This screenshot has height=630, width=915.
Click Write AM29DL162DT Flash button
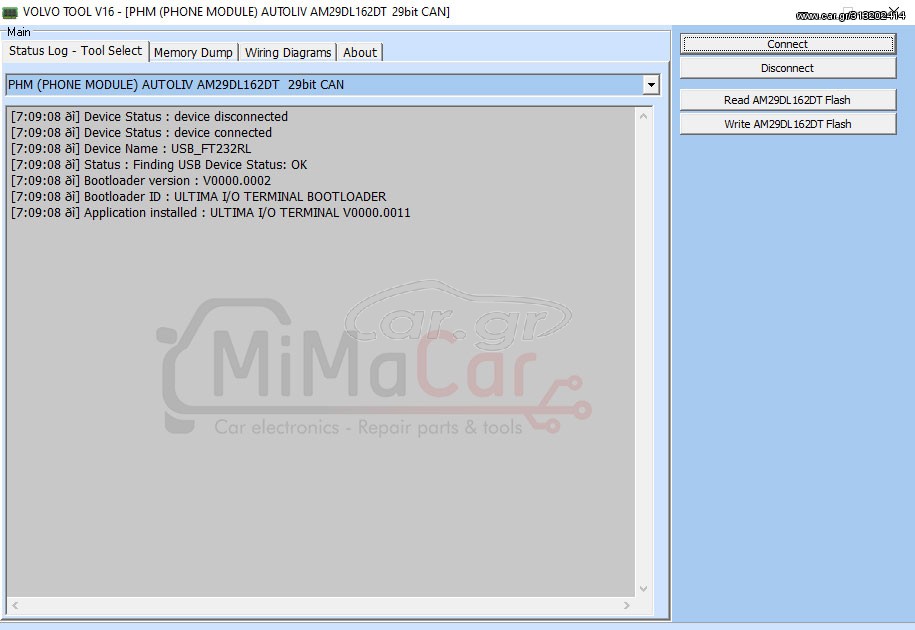pyautogui.click(x=788, y=124)
